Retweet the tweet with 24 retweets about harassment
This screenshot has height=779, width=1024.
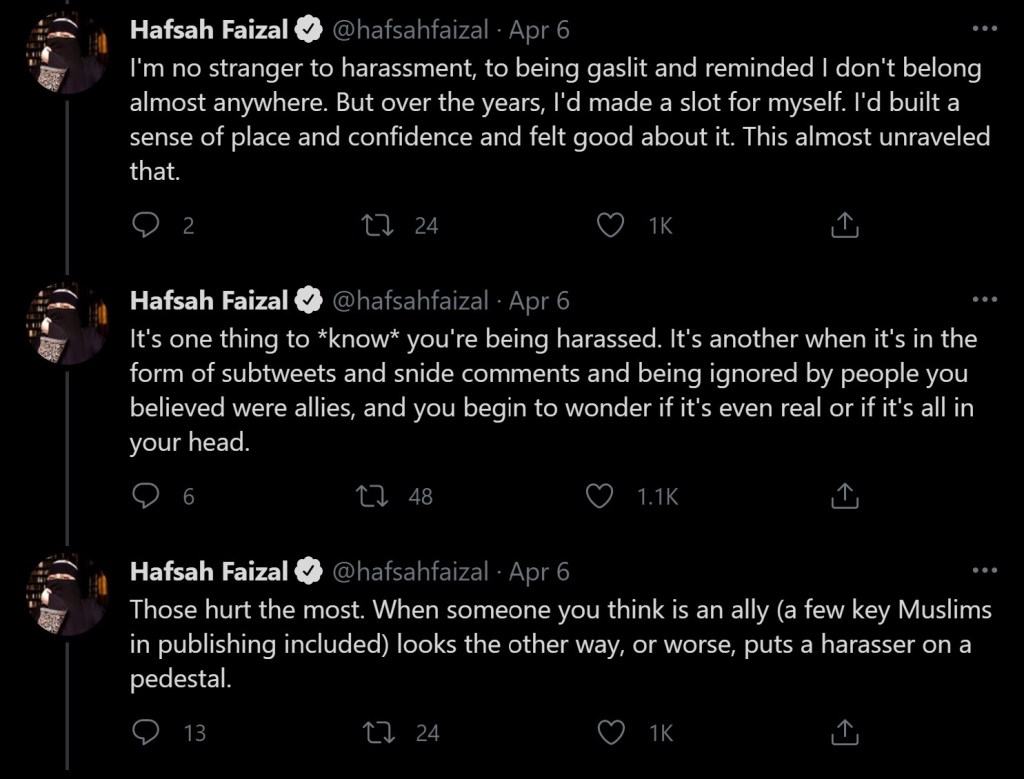(x=379, y=226)
